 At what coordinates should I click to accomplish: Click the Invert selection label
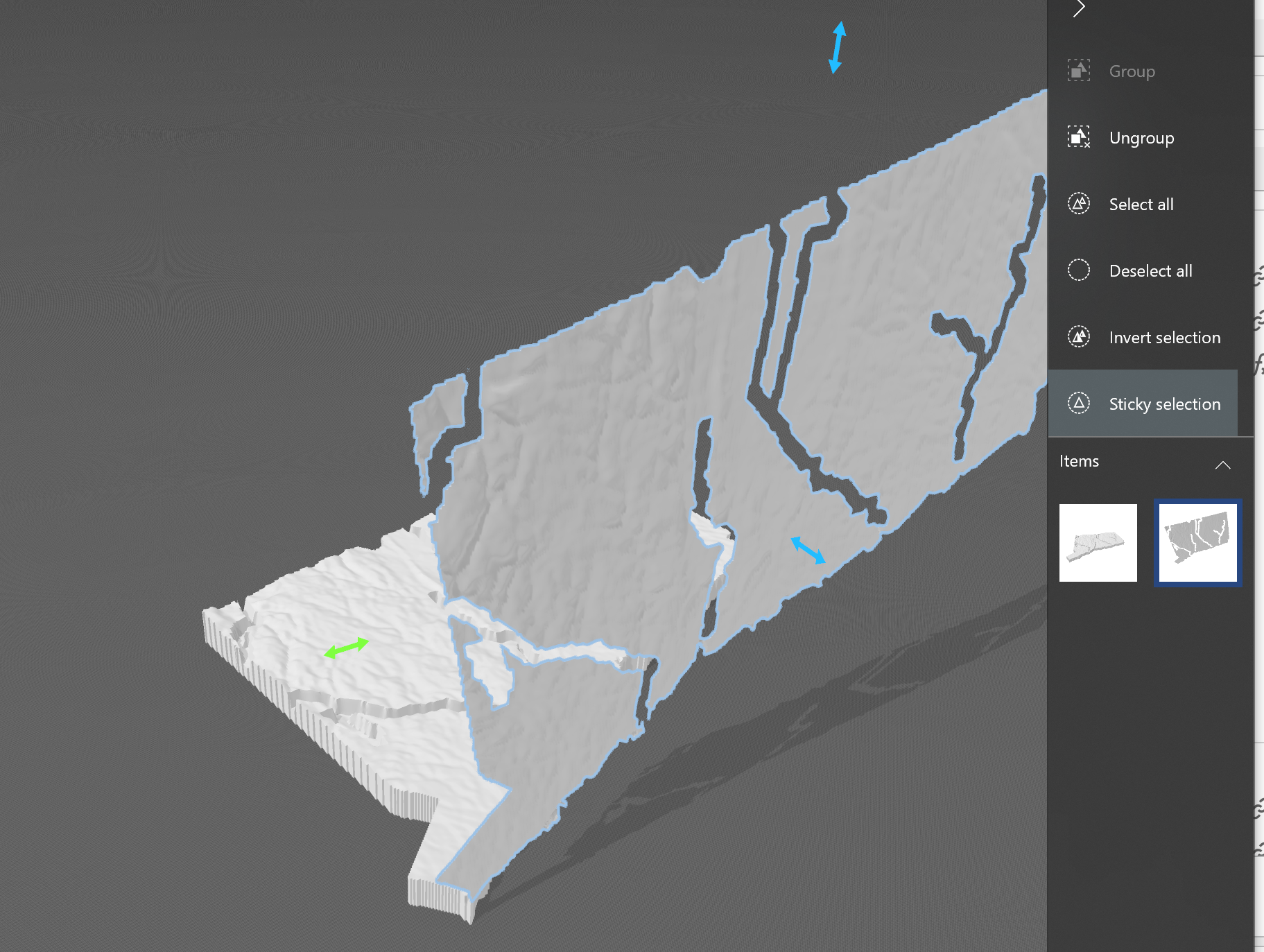[1164, 338]
